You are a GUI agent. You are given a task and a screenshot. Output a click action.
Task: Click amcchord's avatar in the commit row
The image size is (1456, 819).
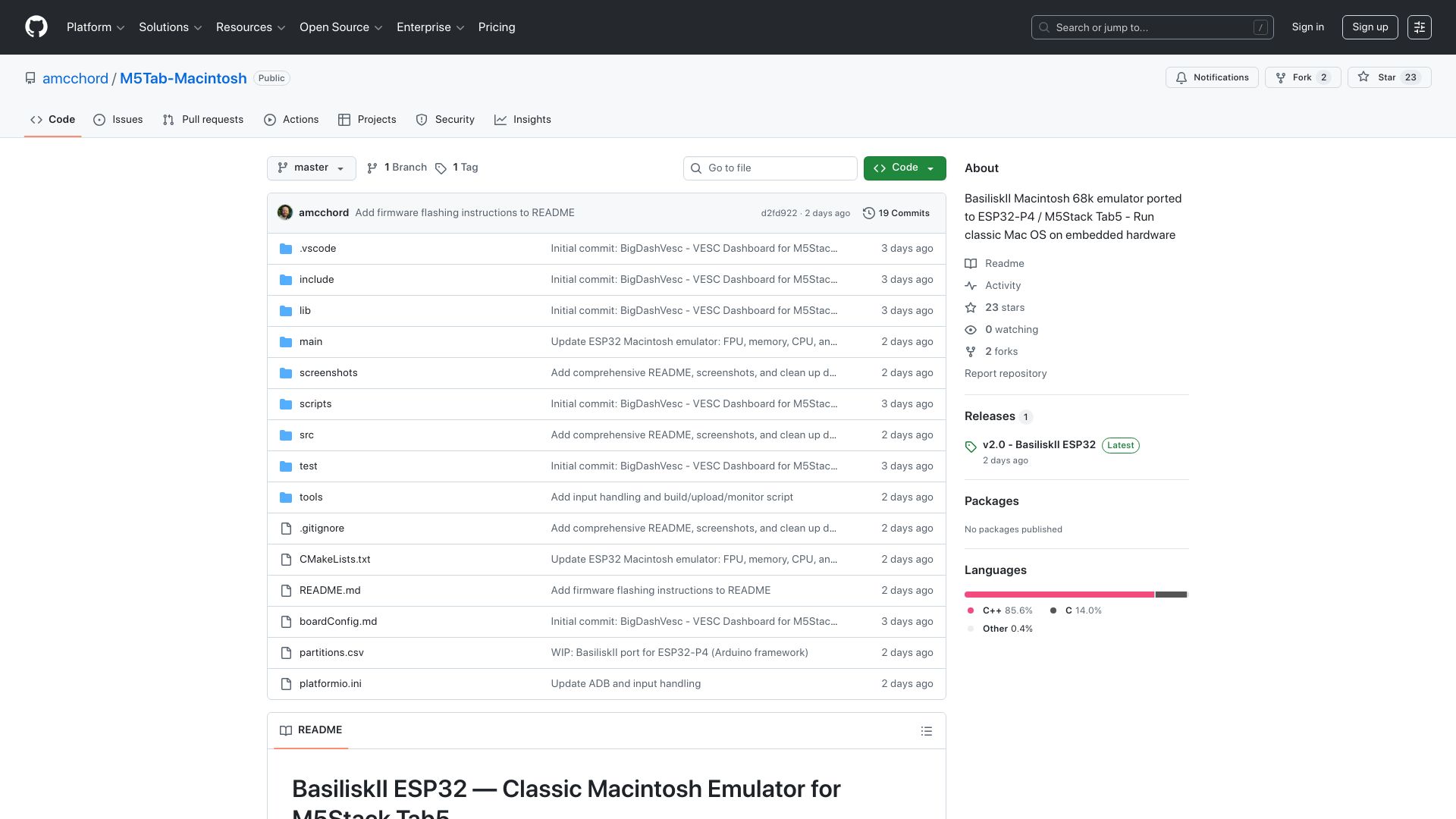click(x=285, y=212)
